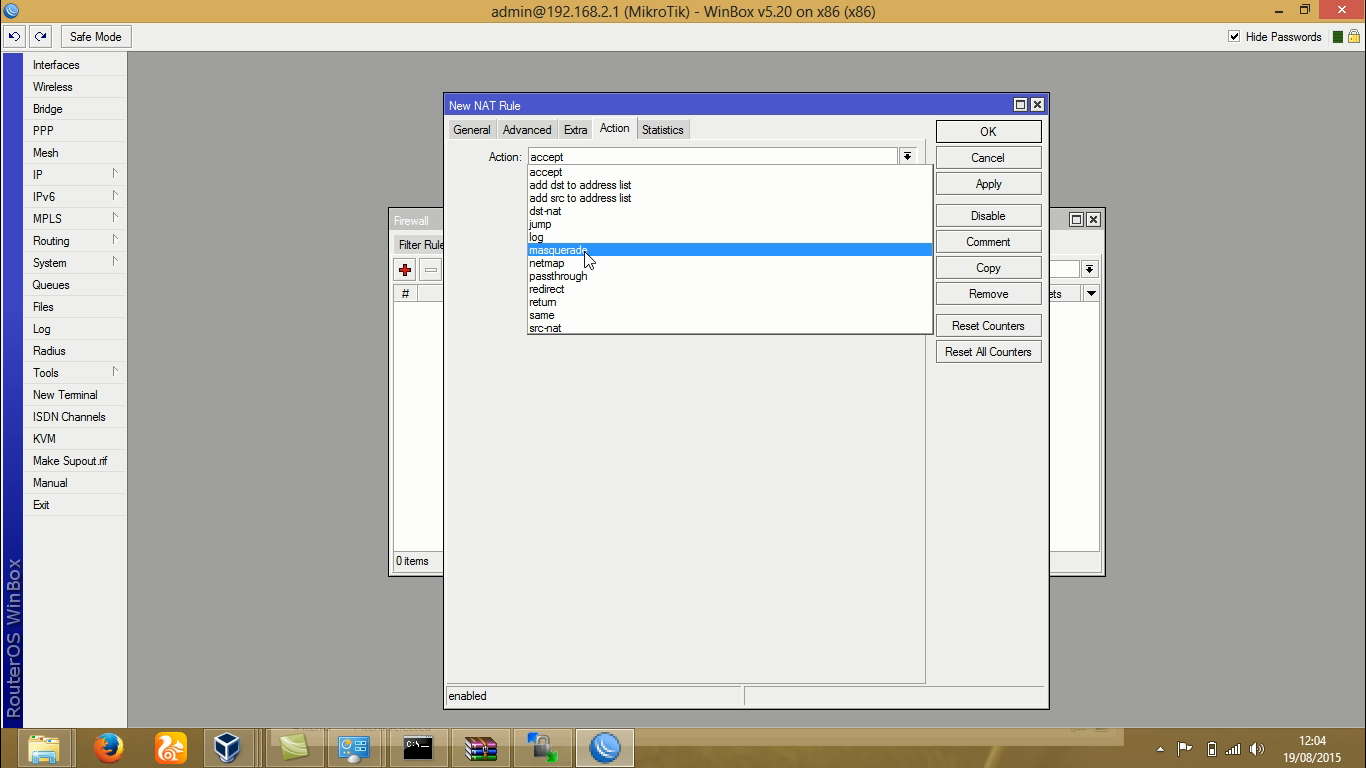
Task: Click the # column header in Firewall table
Action: [x=405, y=293]
